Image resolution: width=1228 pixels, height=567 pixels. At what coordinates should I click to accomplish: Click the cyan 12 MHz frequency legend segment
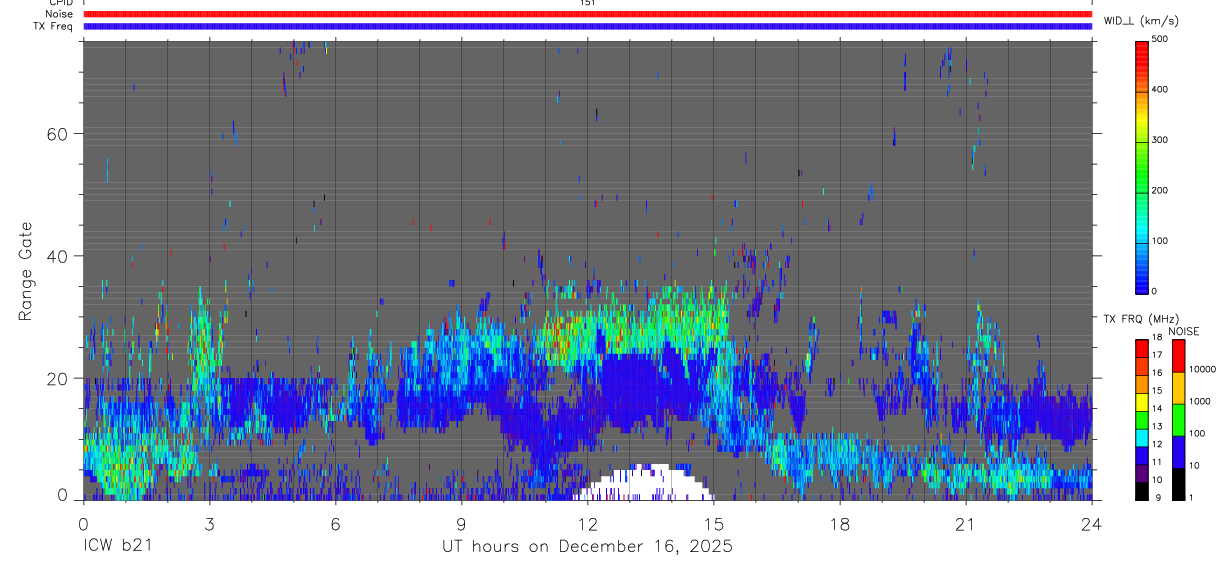(1141, 438)
